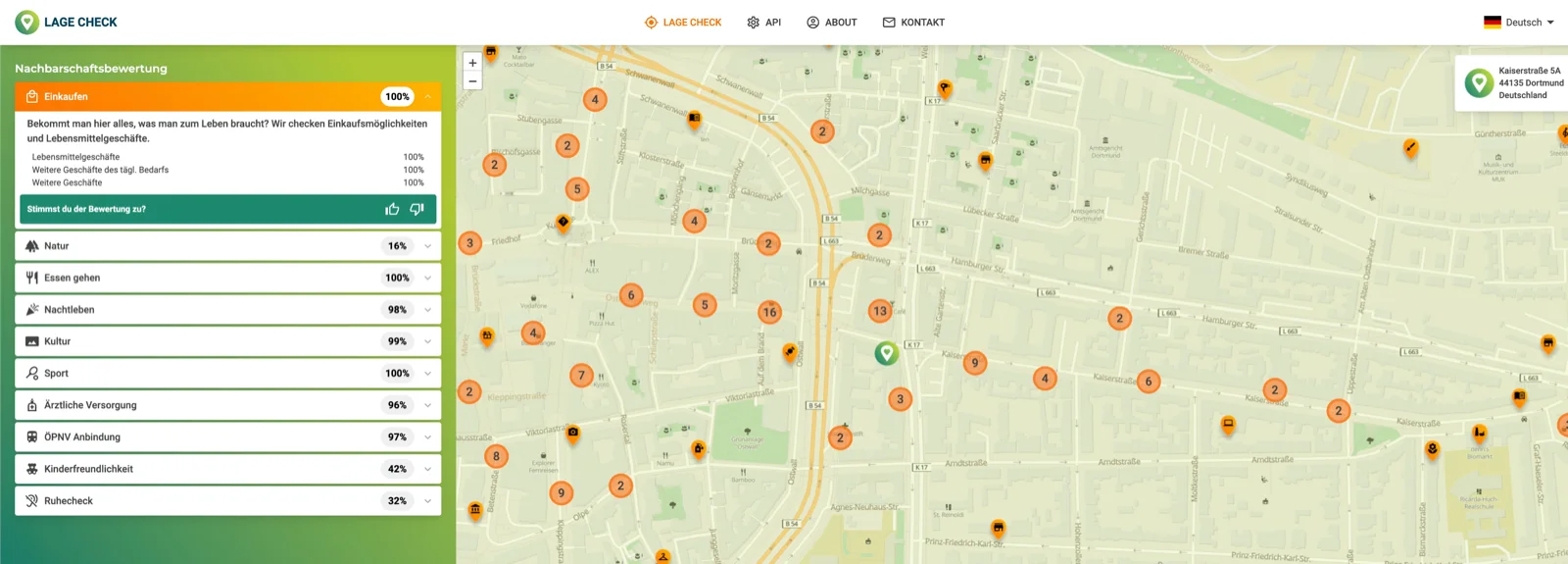Expand ÖPNV Anbindung chevron
Viewport: 1568px width, 564px height.
[x=428, y=437]
